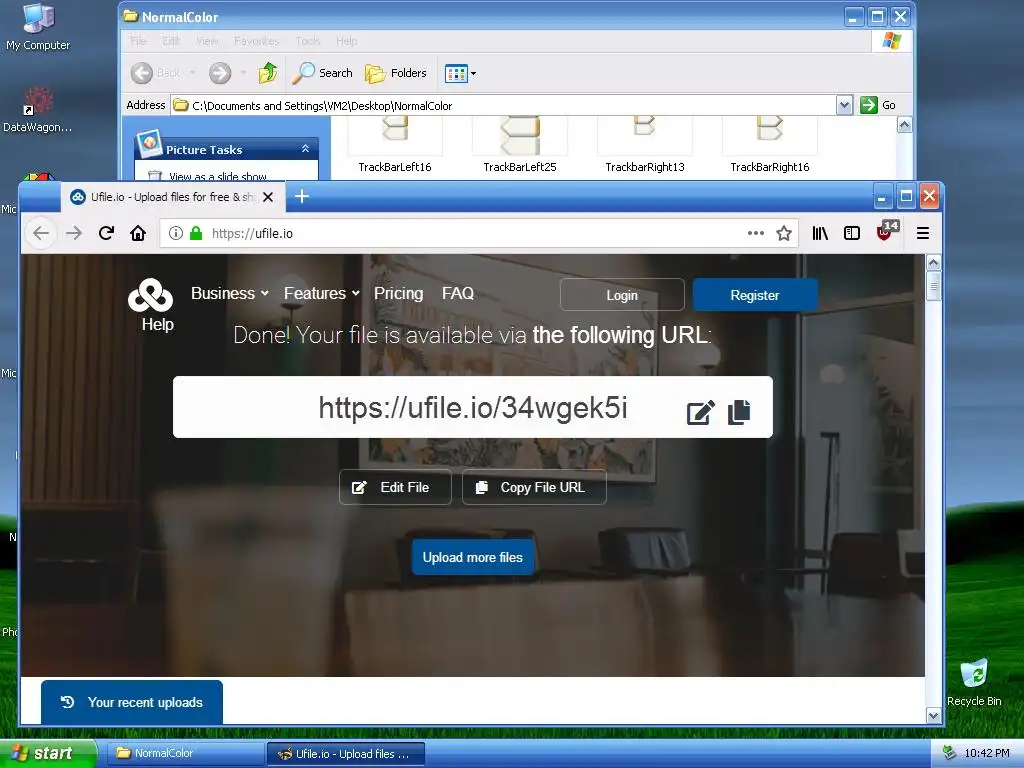Viewport: 1024px width, 768px height.
Task: Expand the Features dropdown menu
Action: (x=321, y=293)
